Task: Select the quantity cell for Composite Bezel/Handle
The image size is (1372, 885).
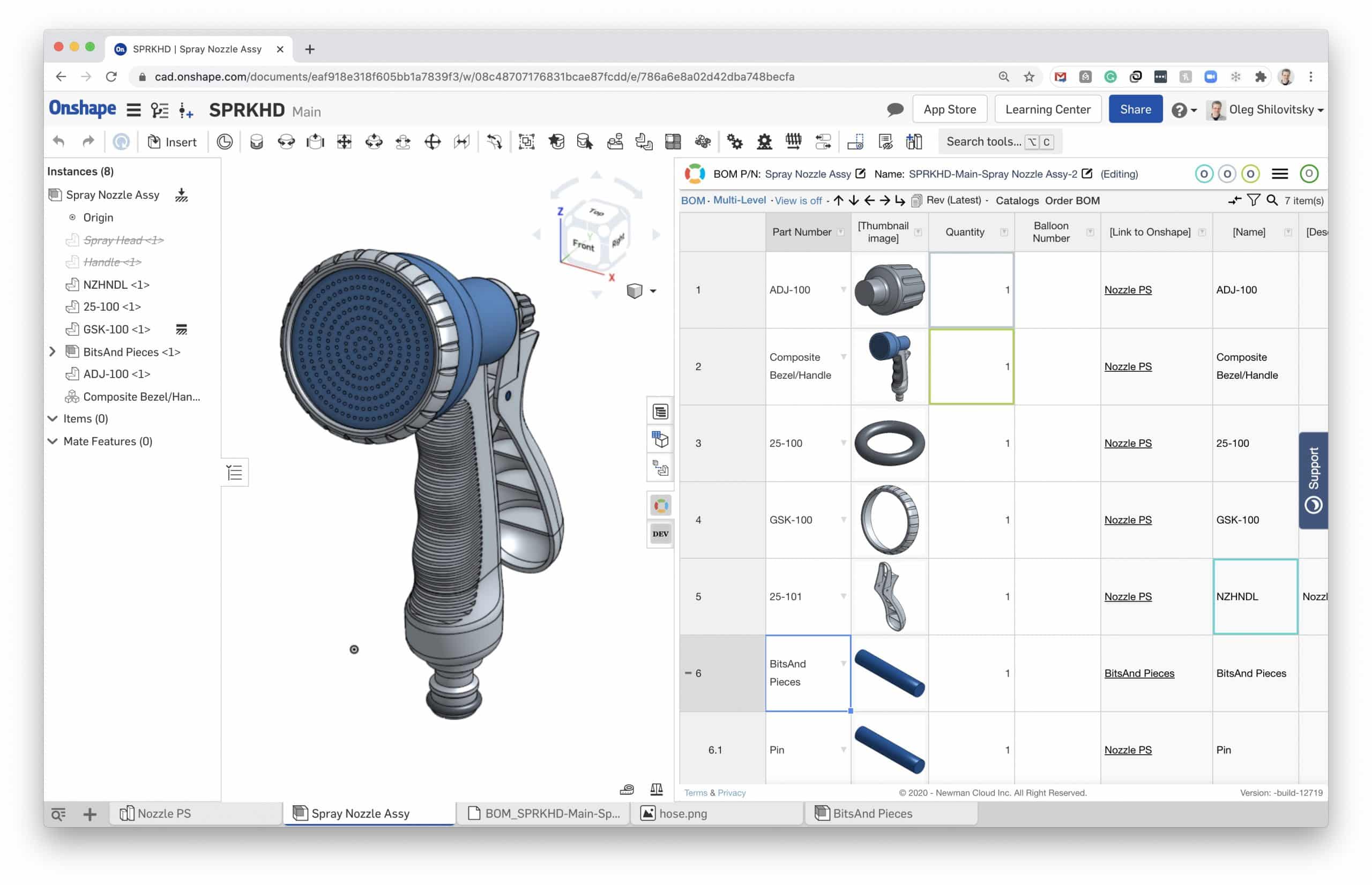Action: pyautogui.click(x=971, y=366)
